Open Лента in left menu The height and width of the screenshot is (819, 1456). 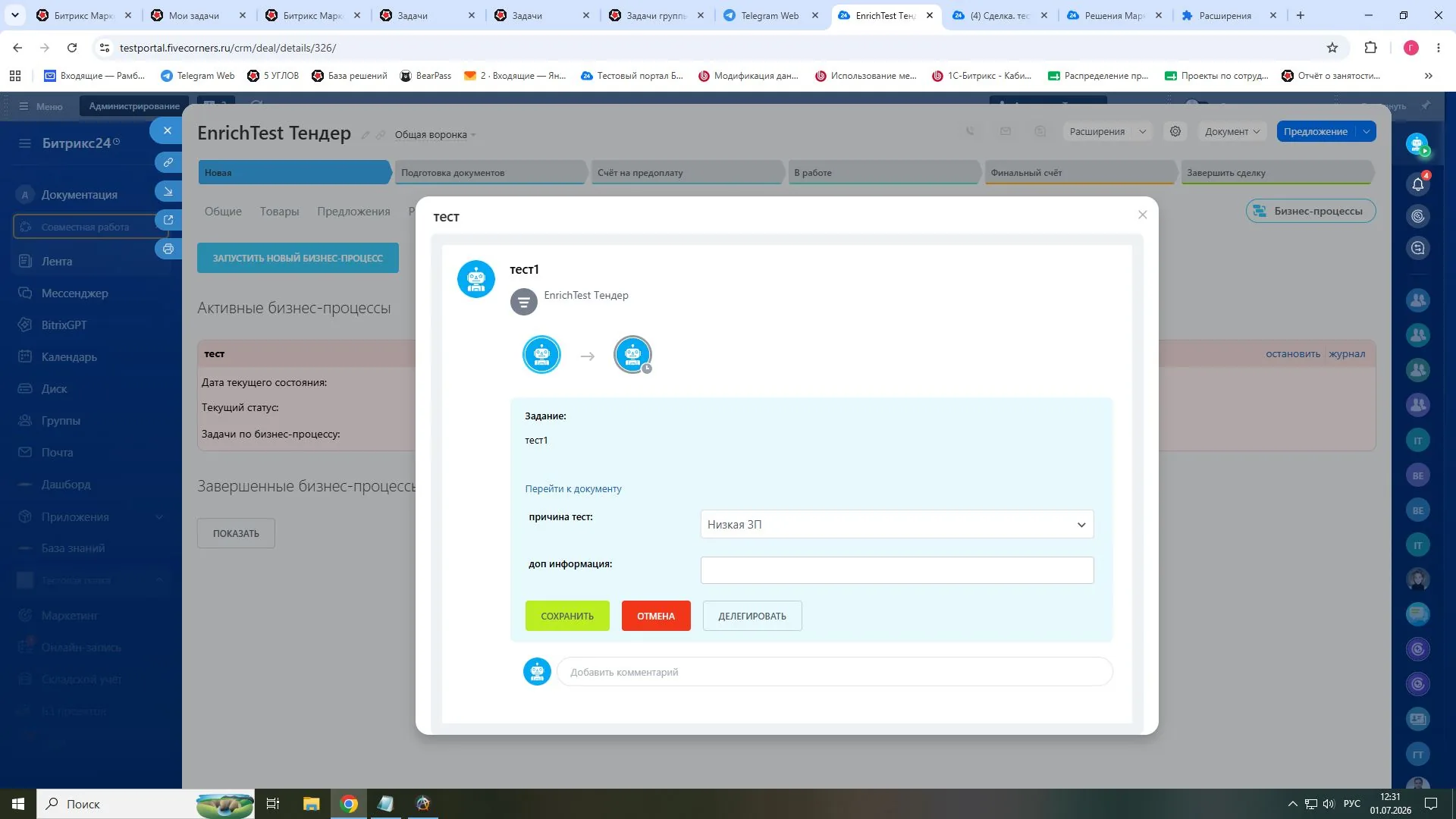click(57, 261)
